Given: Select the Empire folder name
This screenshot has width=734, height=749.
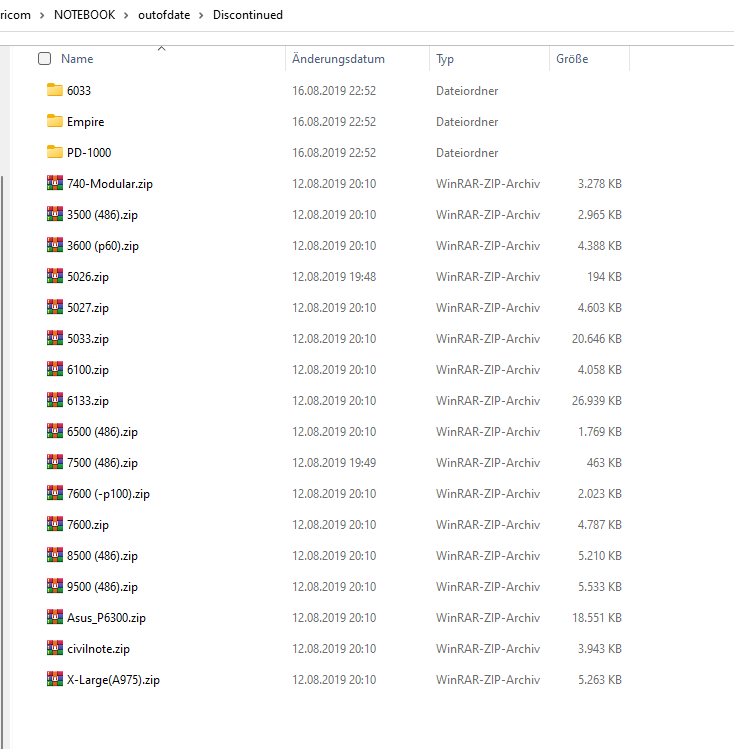Looking at the screenshot, I should tap(85, 121).
